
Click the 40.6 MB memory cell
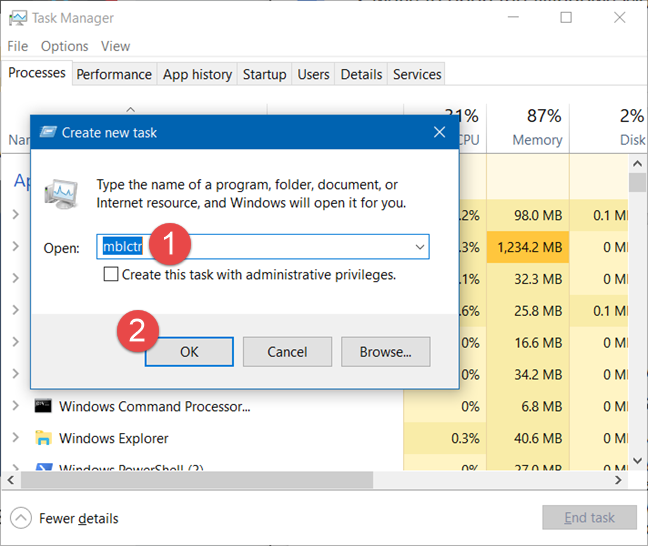point(528,438)
